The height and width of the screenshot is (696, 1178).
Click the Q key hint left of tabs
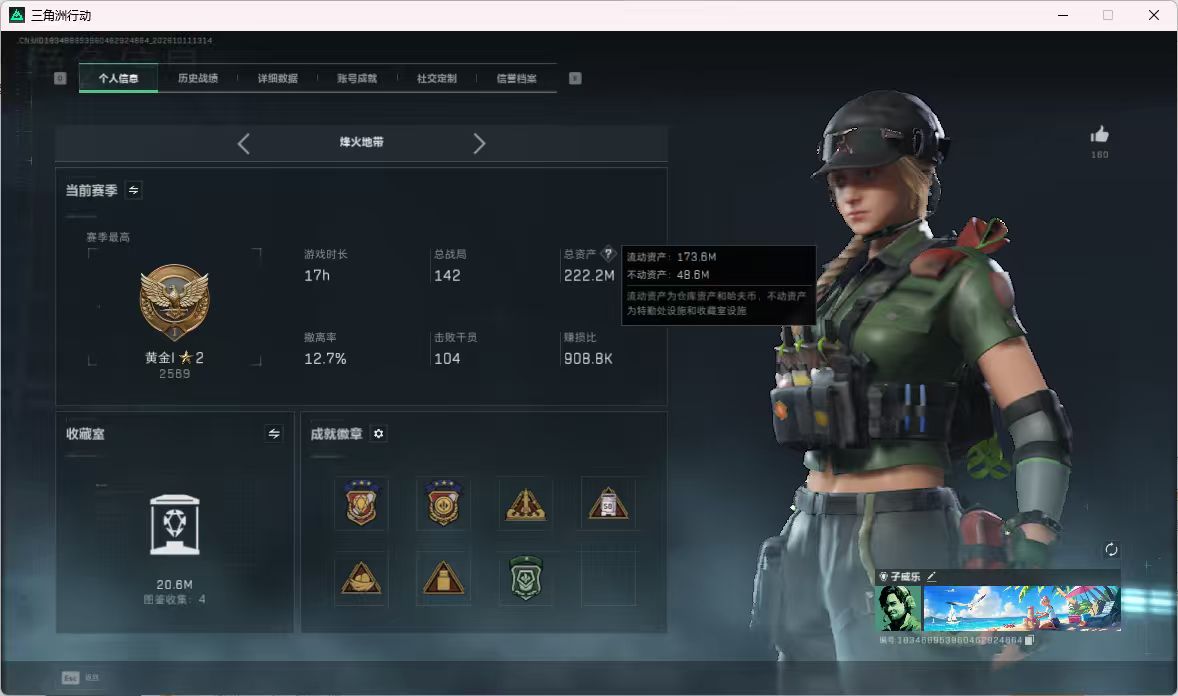[x=60, y=78]
